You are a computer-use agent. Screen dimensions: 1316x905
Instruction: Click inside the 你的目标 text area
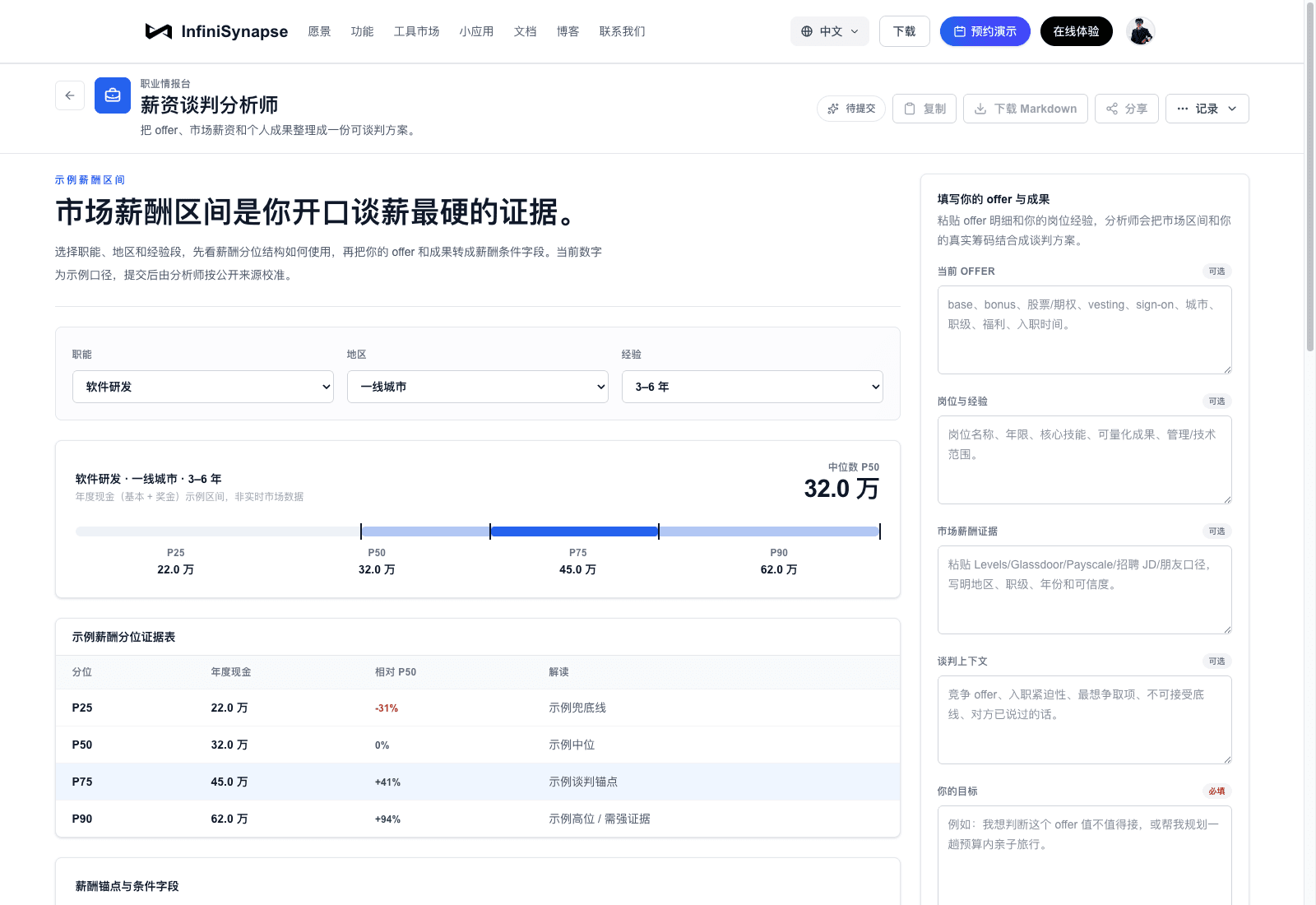point(1085,856)
